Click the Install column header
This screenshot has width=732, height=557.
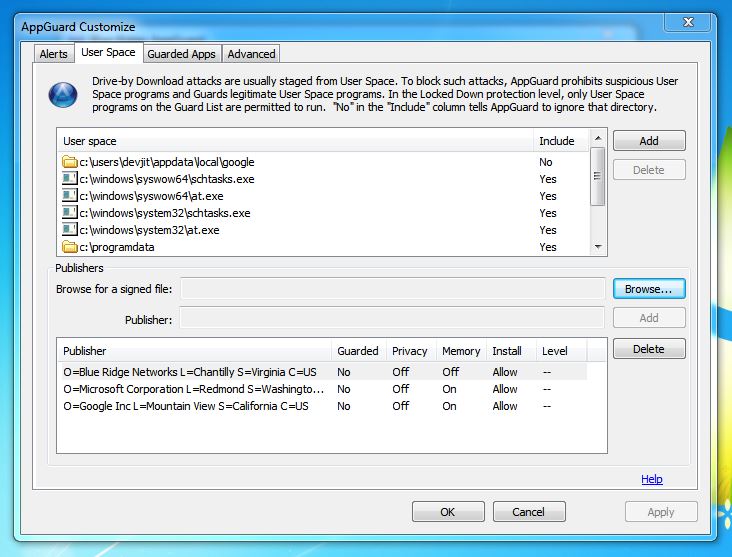pyautogui.click(x=511, y=351)
